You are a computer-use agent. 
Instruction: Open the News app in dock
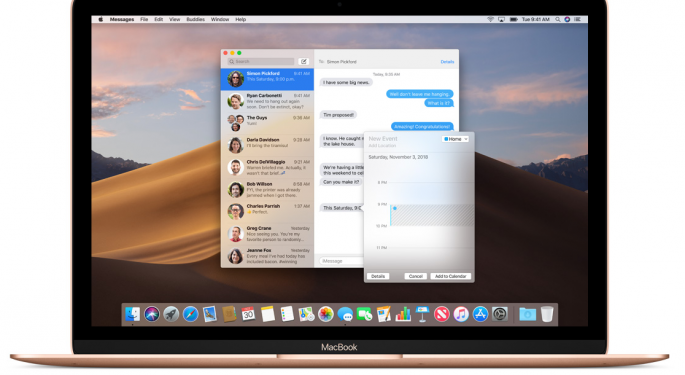442,314
